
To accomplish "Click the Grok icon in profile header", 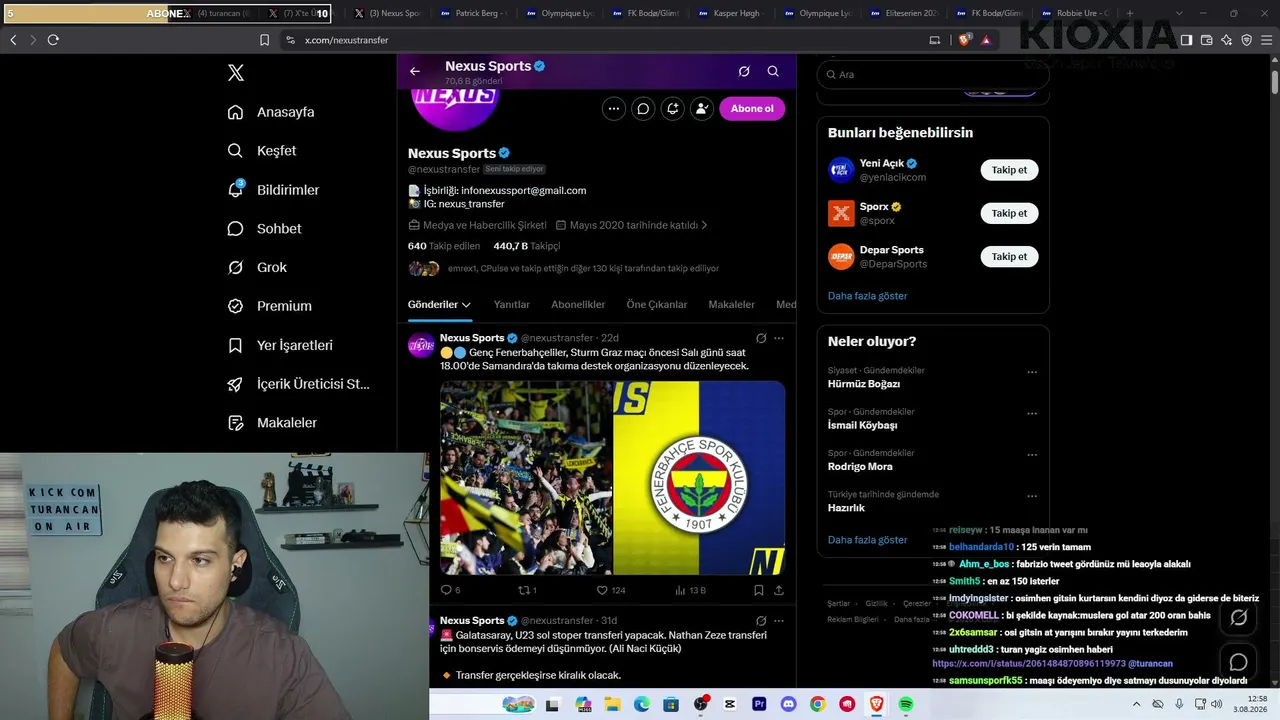I will (x=744, y=71).
